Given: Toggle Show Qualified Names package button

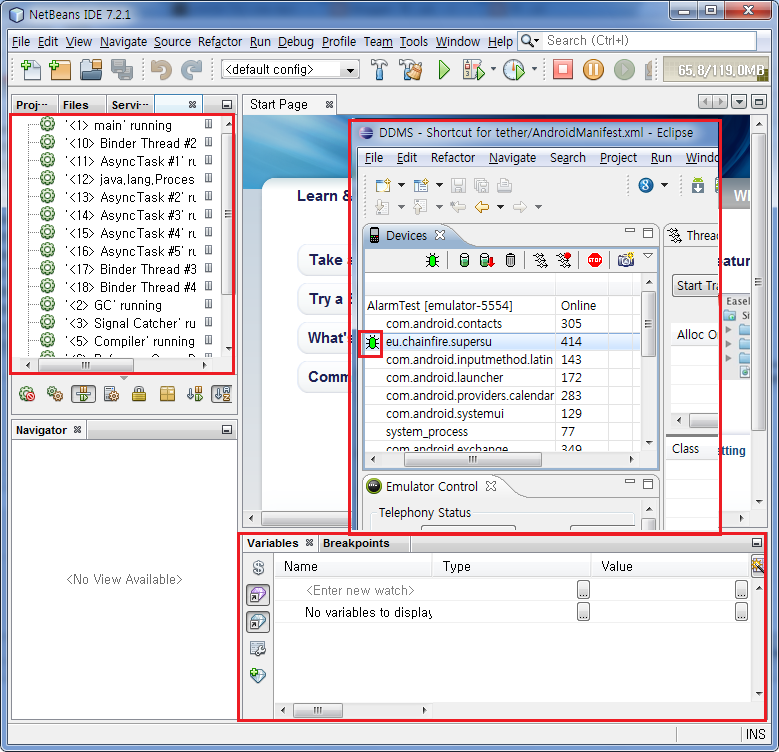Looking at the screenshot, I should coord(167,394).
